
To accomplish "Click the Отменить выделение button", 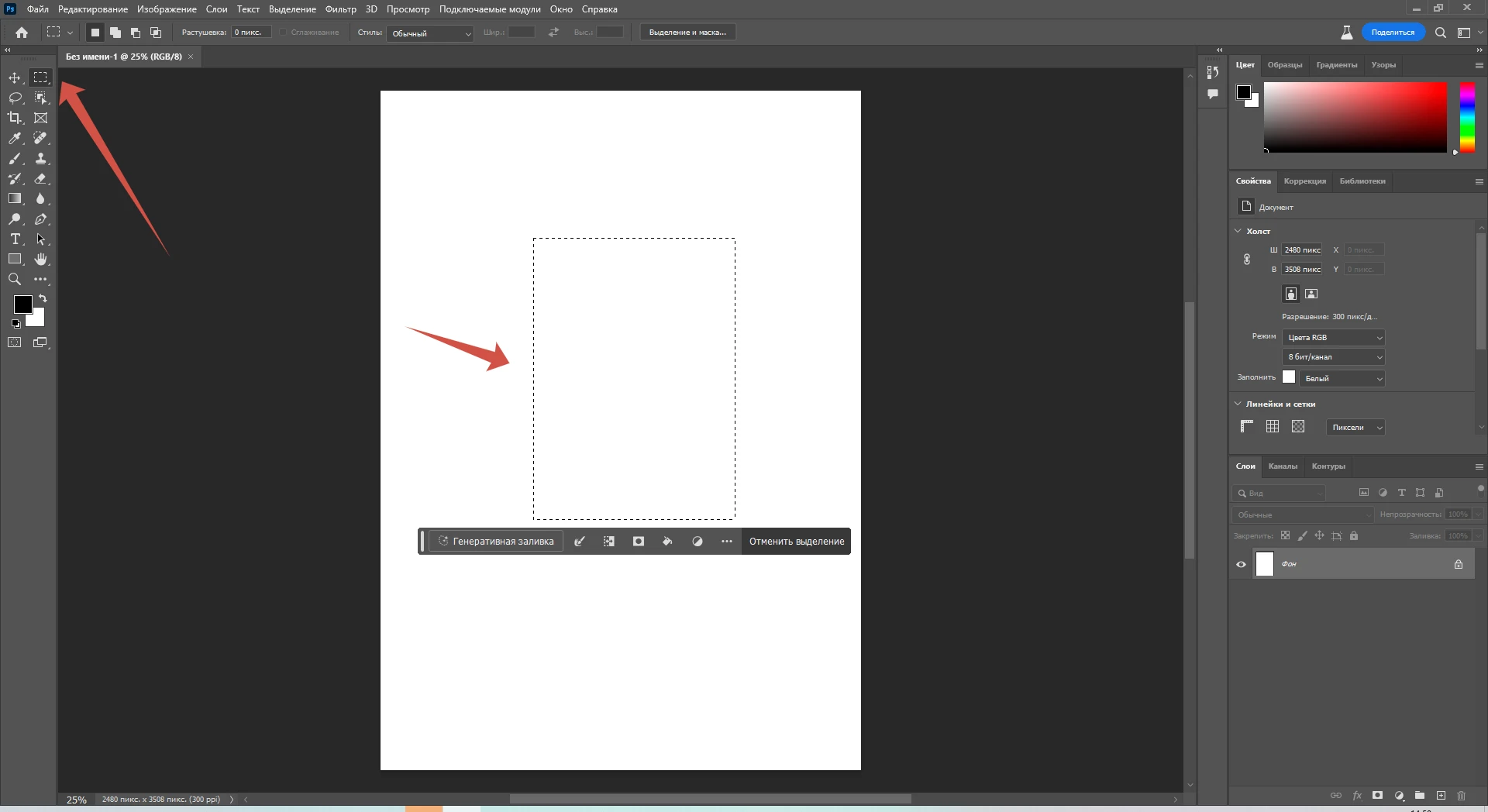I will pyautogui.click(x=797, y=542).
